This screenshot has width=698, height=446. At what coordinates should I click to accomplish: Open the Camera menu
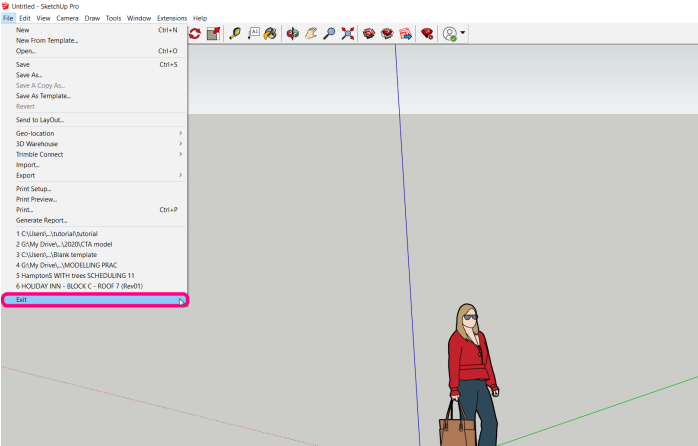click(67, 18)
